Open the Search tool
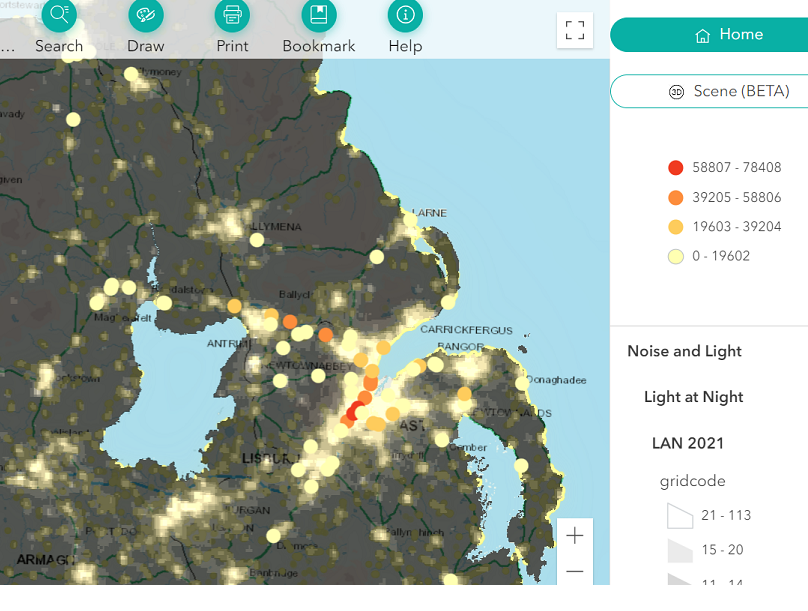The width and height of the screenshot is (808, 611). (x=59, y=15)
